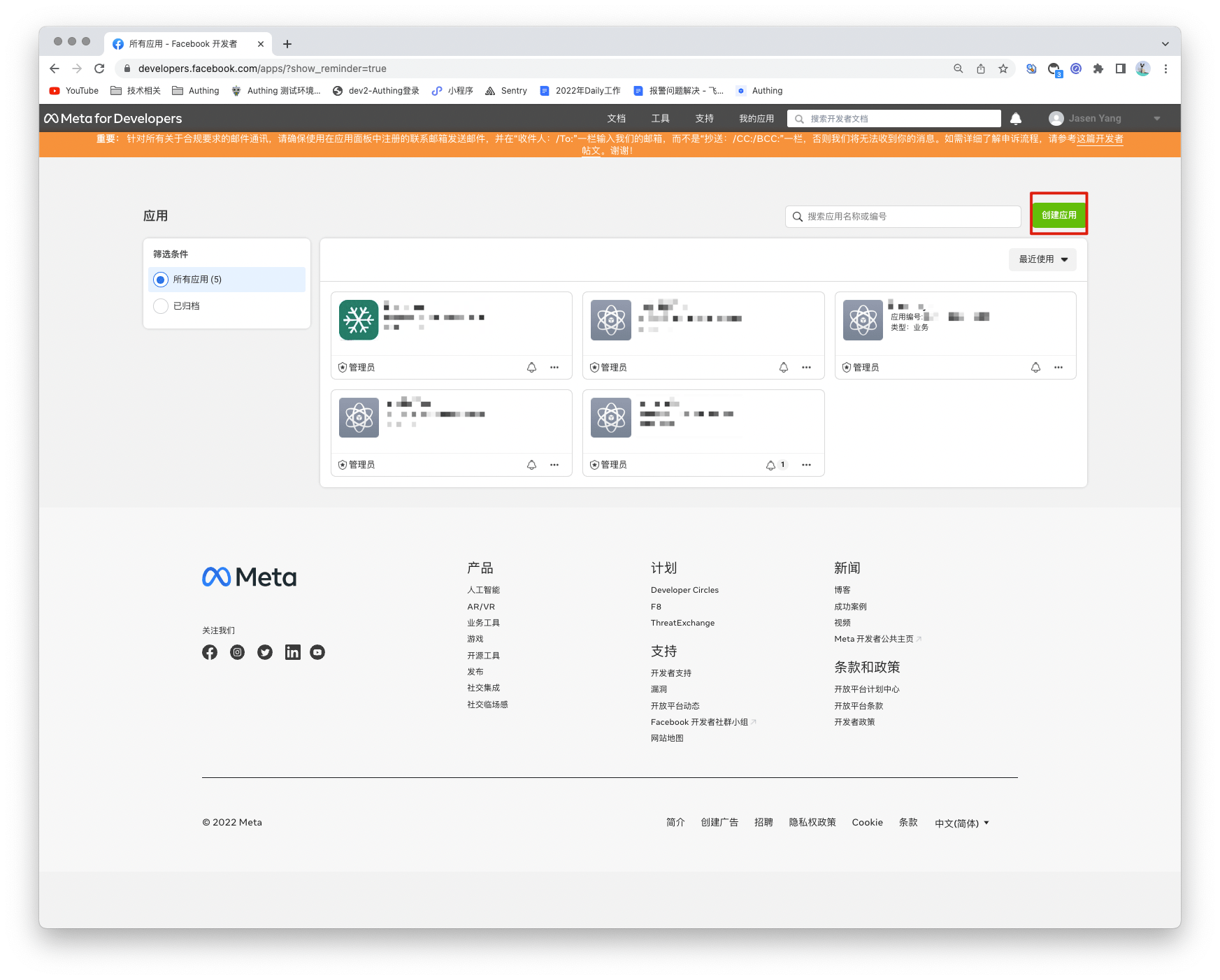Click the notification bell in Meta header

click(1015, 119)
